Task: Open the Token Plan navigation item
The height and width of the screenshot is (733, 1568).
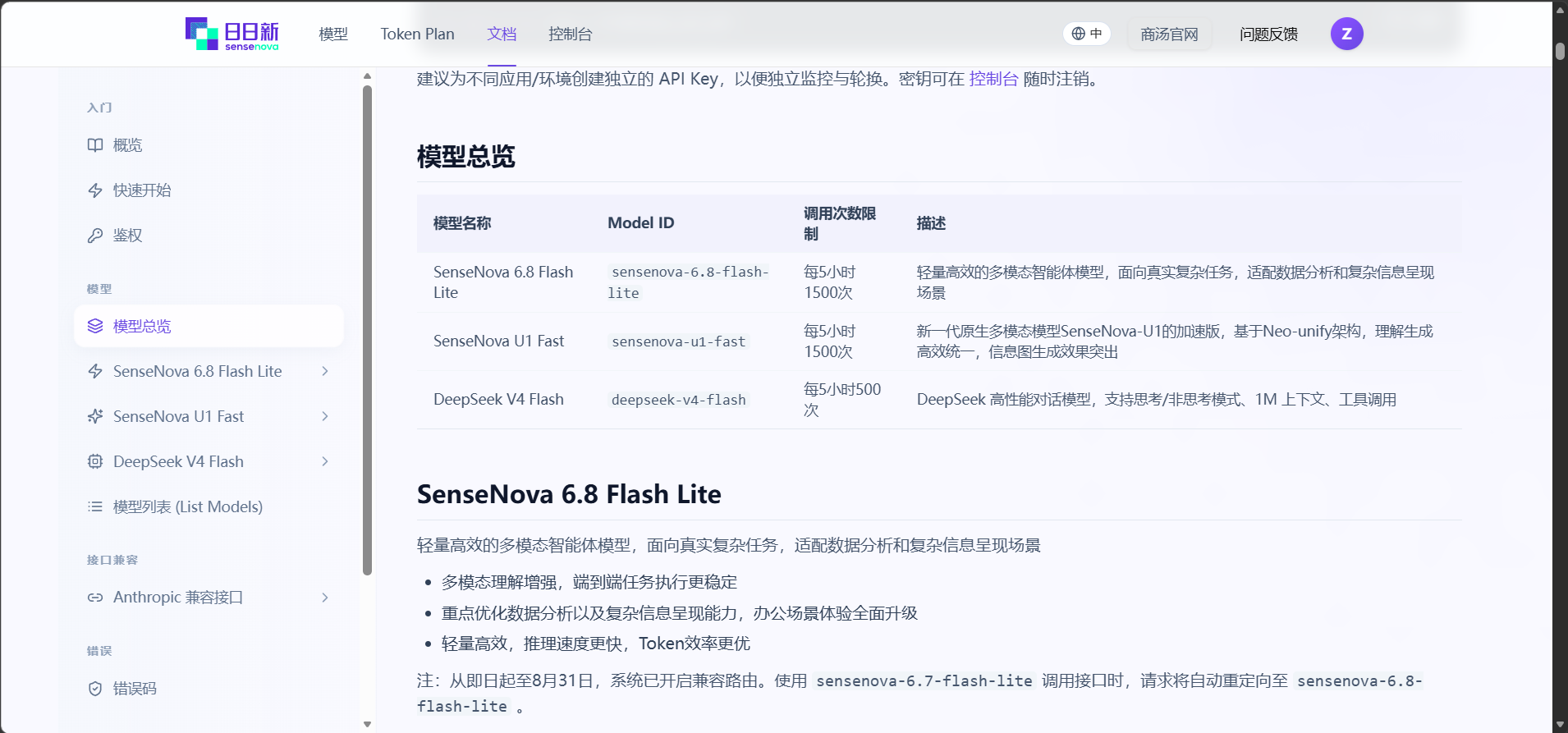Action: click(417, 34)
